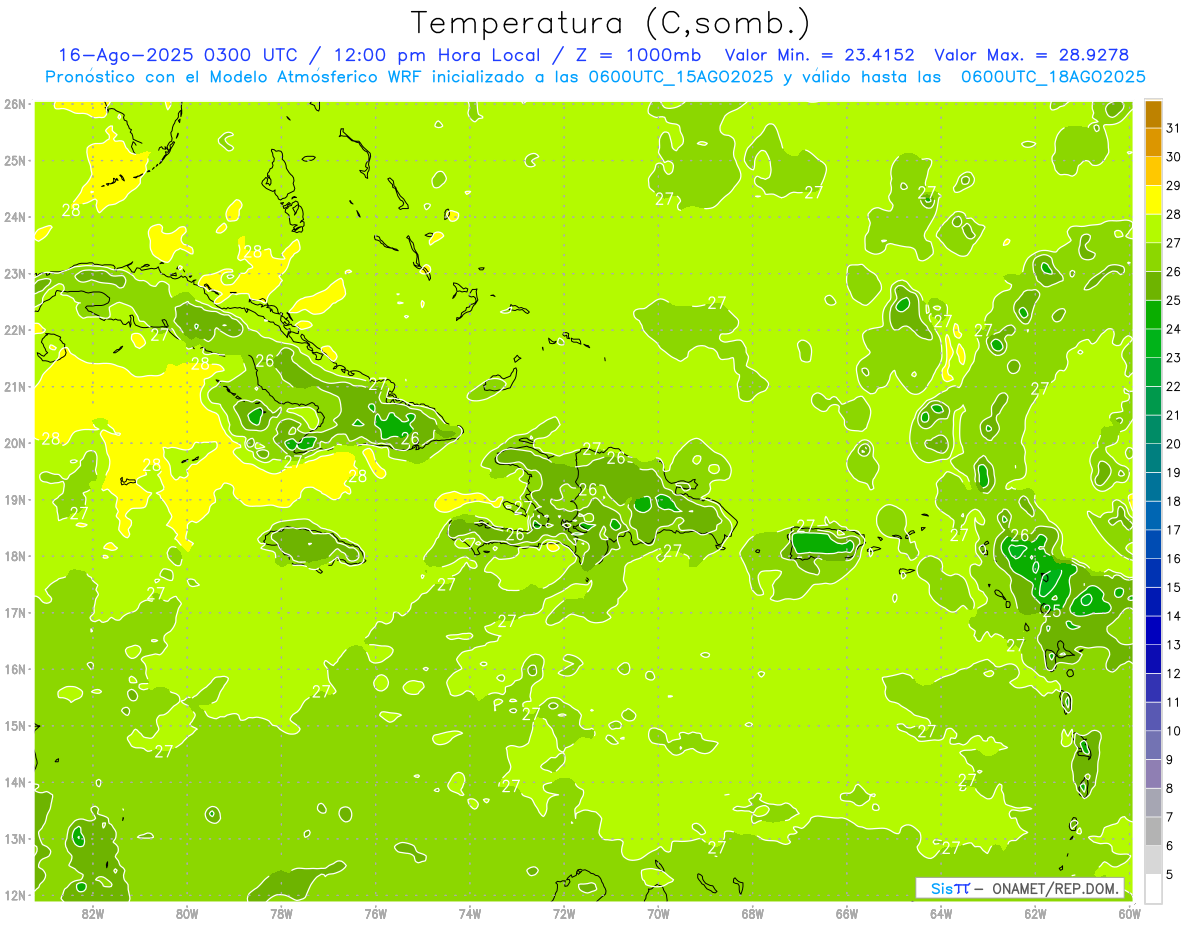Click the '62W' longitude axis label
The width and height of the screenshot is (1200, 927).
tap(1035, 913)
